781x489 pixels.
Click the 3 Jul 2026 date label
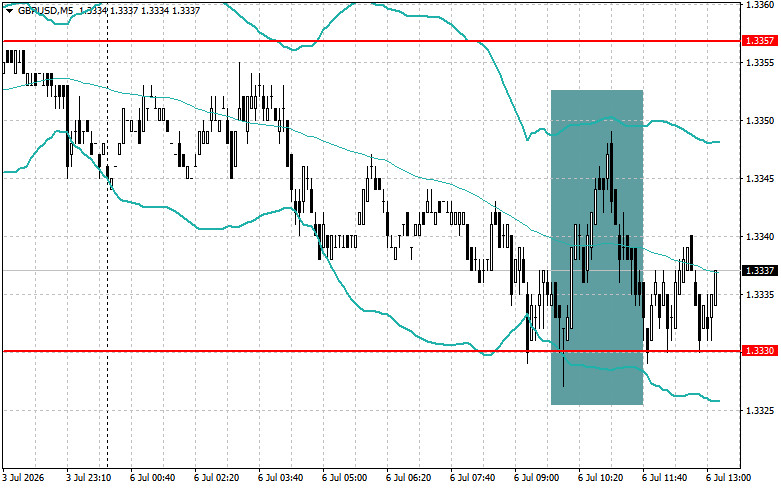point(23,478)
